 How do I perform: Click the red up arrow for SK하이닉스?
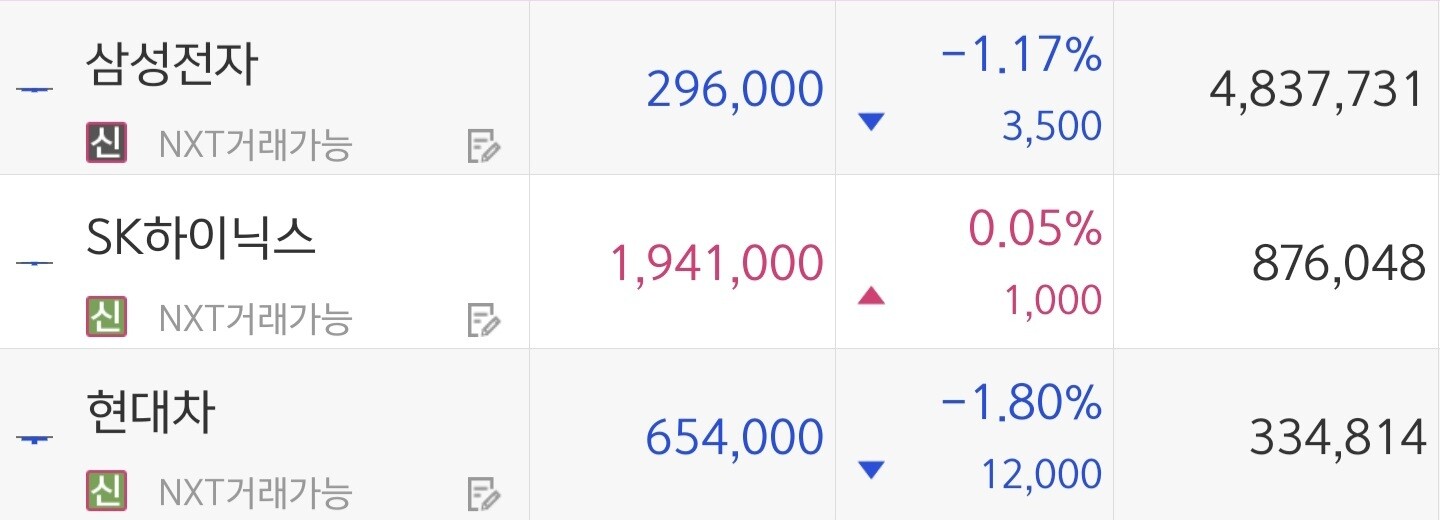click(x=872, y=295)
